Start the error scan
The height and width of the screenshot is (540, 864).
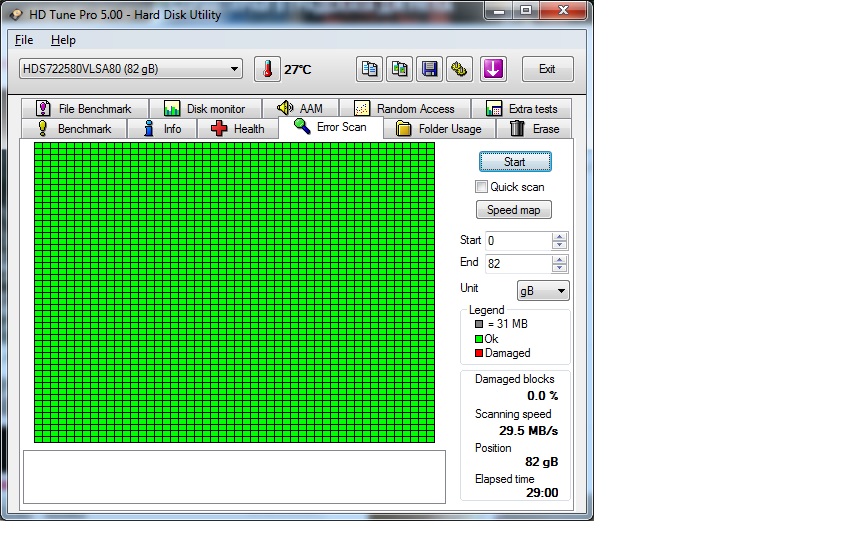point(515,161)
